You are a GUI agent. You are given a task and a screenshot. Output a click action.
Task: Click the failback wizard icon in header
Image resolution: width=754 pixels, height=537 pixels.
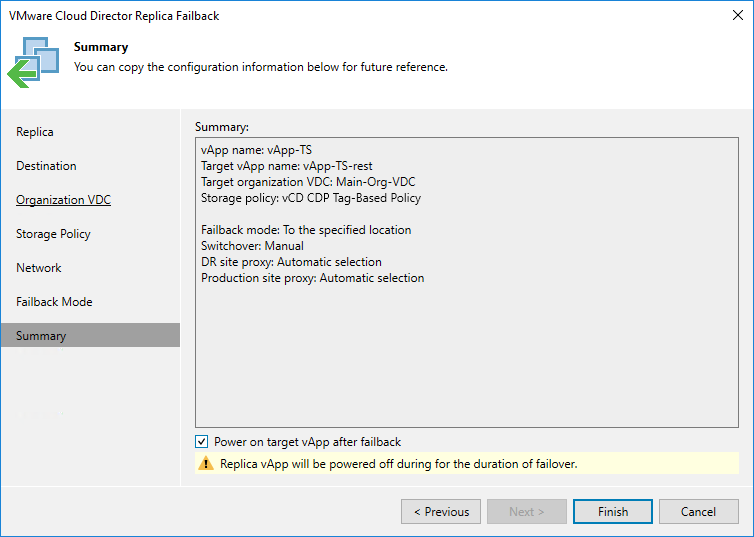[x=33, y=62]
